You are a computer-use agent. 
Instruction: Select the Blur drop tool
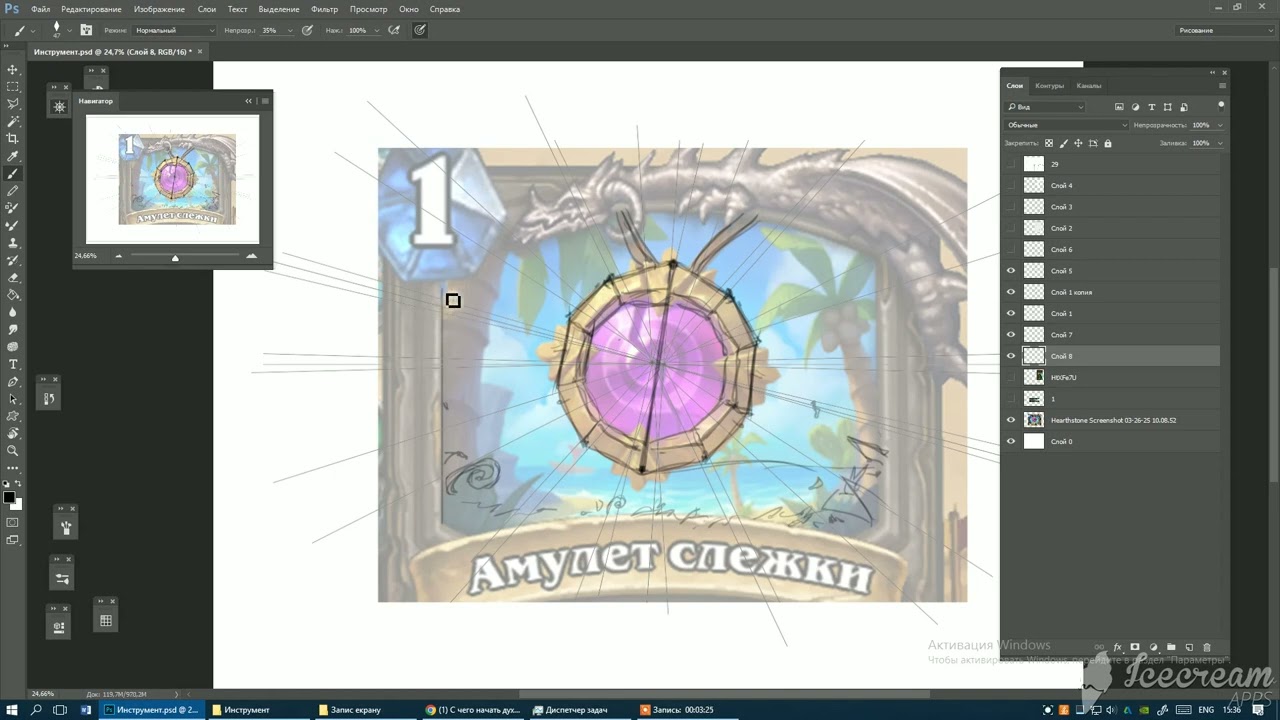click(13, 312)
